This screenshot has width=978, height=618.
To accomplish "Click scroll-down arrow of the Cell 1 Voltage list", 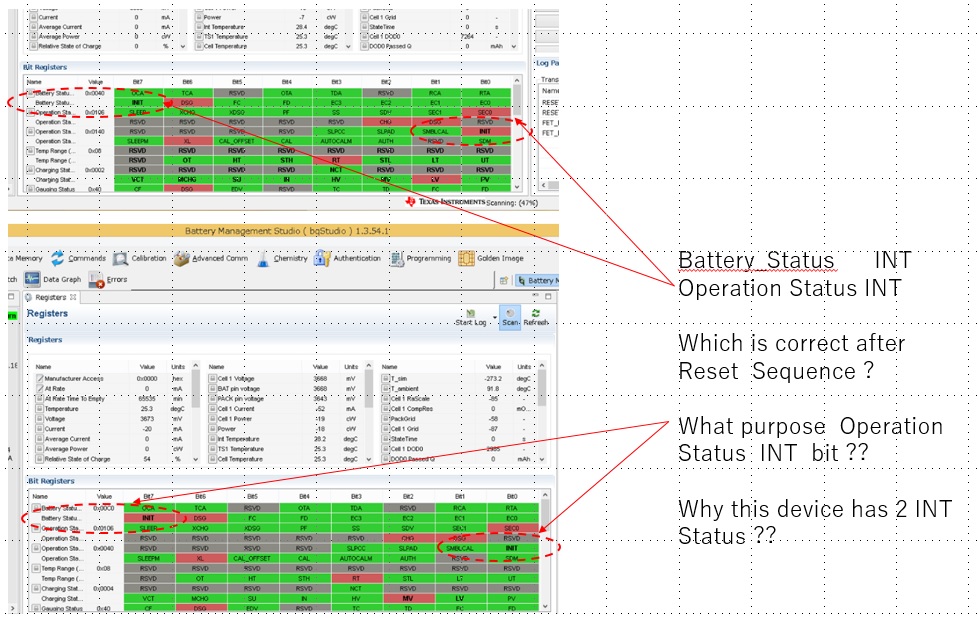I will coord(369,459).
